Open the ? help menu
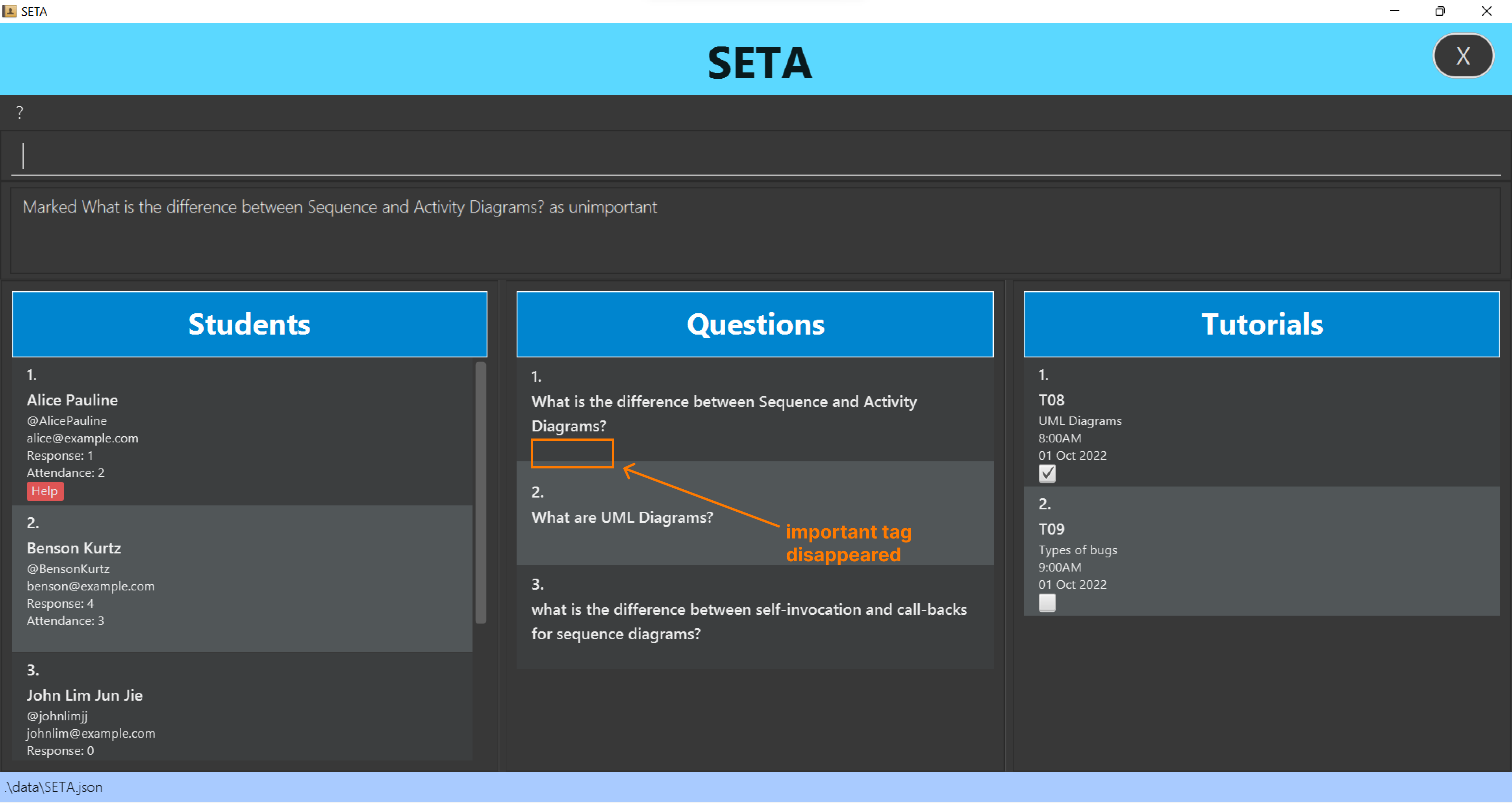Viewport: 1512px width, 803px height. [x=19, y=112]
